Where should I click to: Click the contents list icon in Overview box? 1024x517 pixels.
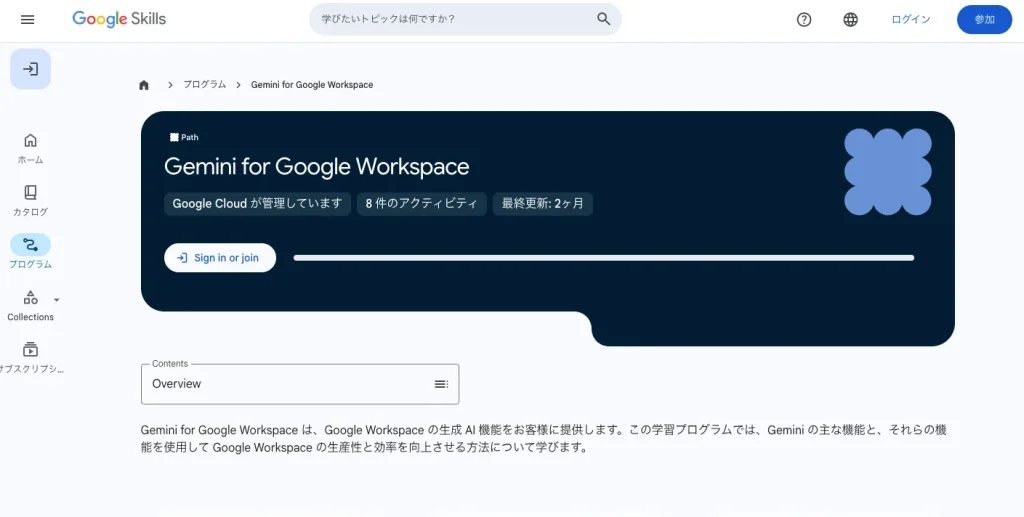pyautogui.click(x=441, y=384)
